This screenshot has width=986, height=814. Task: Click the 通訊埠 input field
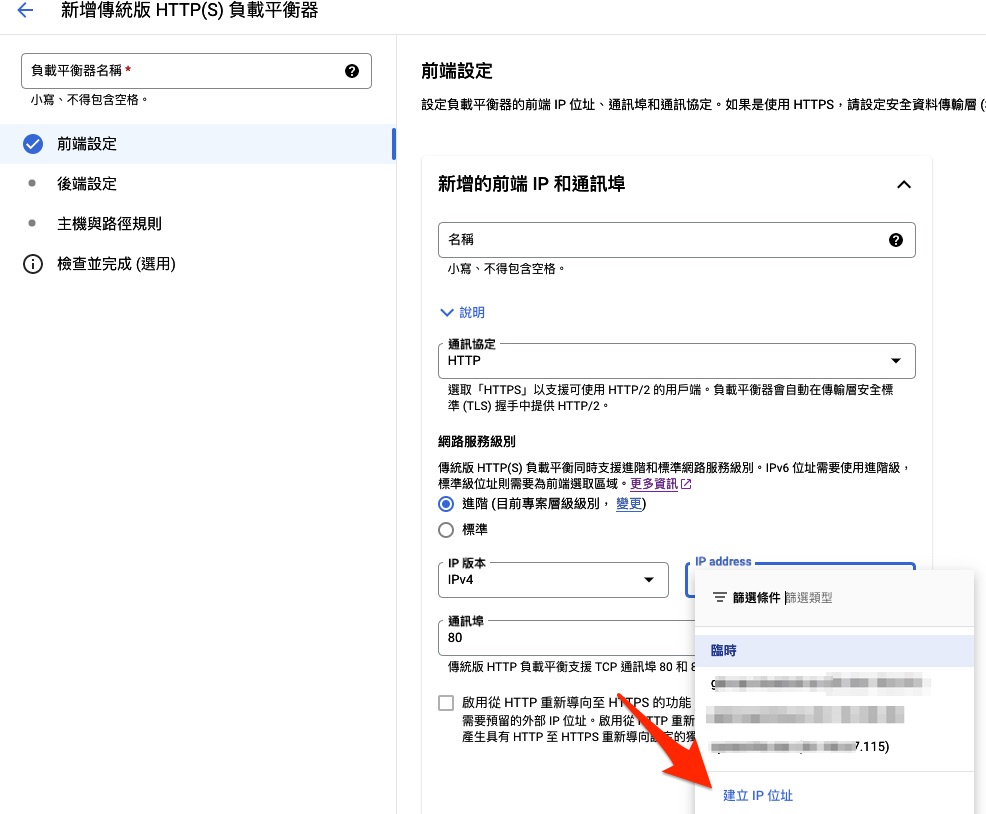coord(560,637)
